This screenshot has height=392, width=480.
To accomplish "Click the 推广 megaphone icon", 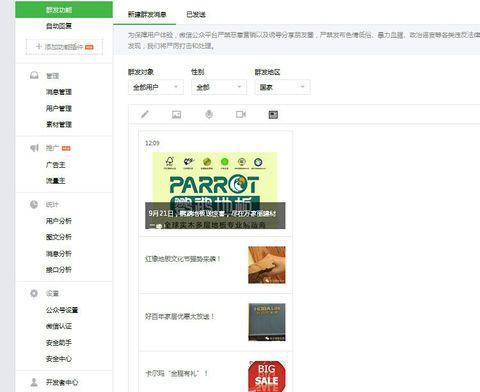I will (x=34, y=148).
